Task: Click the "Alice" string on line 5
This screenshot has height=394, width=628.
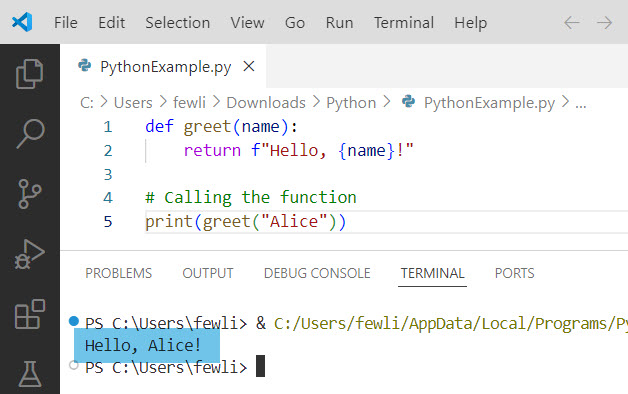Action: [x=294, y=221]
